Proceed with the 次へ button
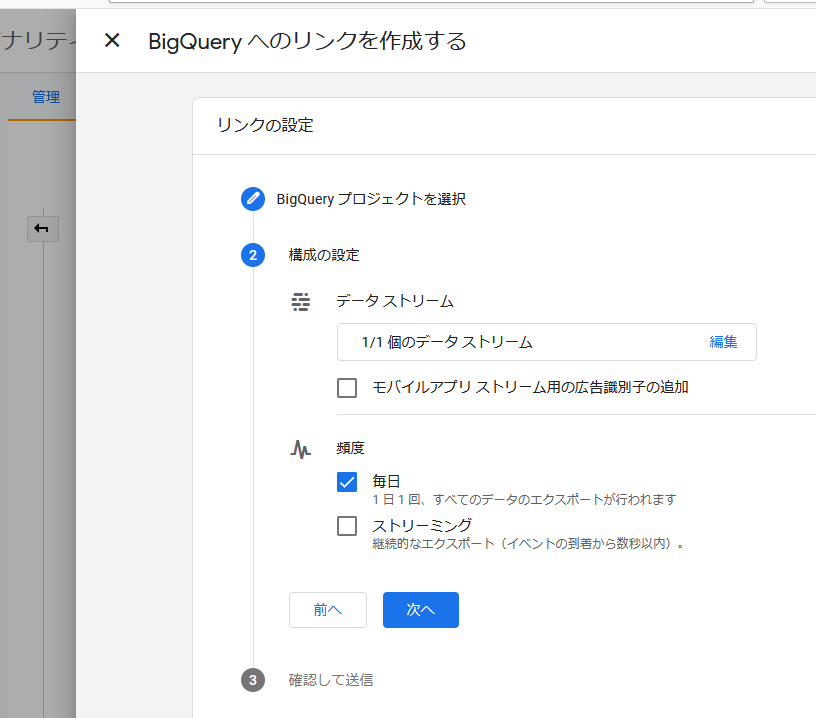This screenshot has width=816, height=718. click(421, 610)
